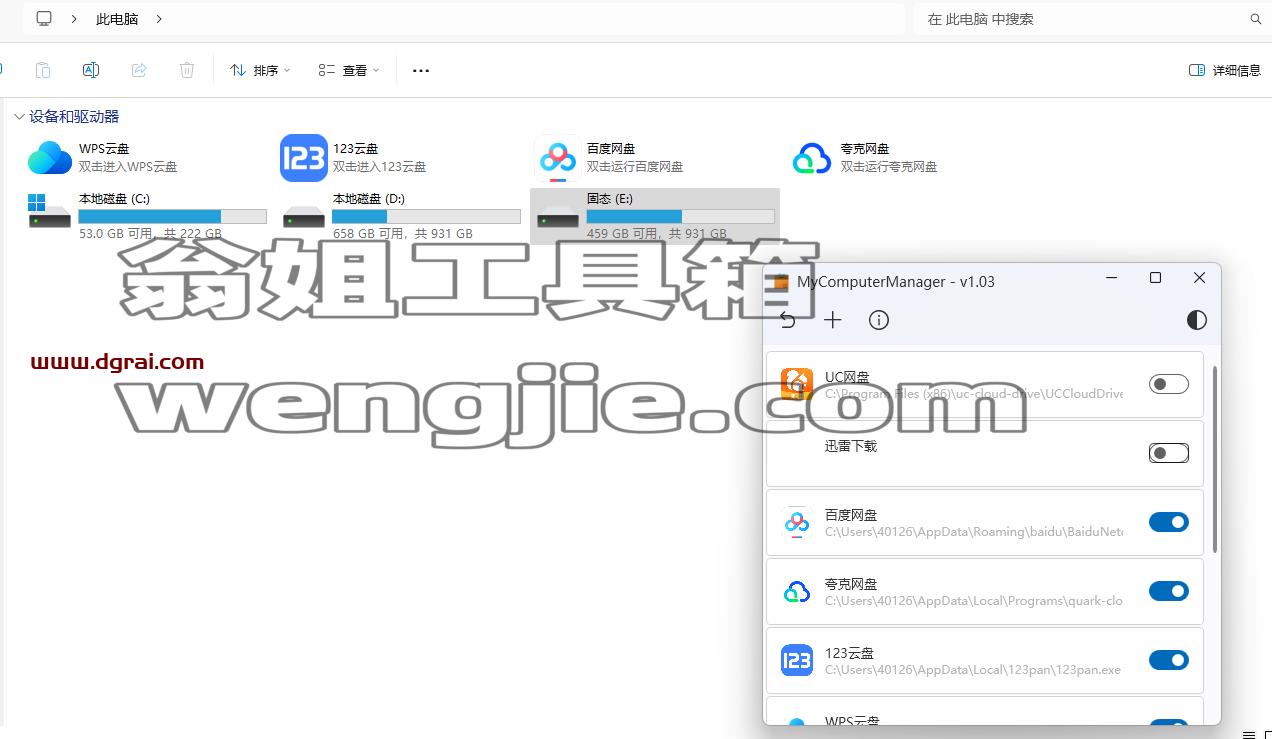Toggle dark theme icon in MyComputerManager
1272x739 pixels.
[1197, 320]
